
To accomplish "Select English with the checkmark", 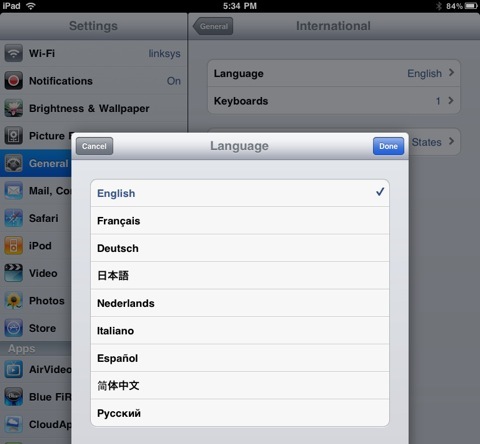I will (240, 193).
